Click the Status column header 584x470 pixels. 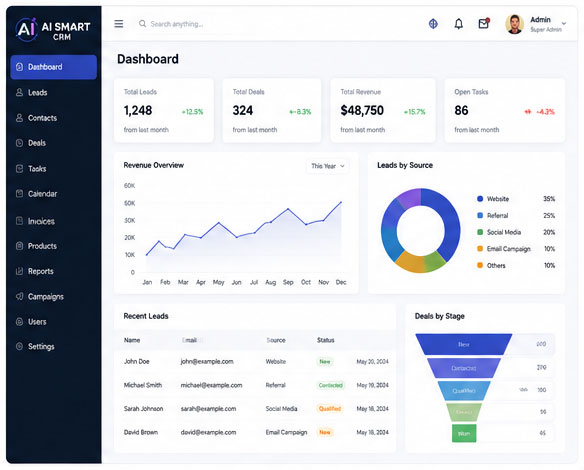(x=326, y=340)
